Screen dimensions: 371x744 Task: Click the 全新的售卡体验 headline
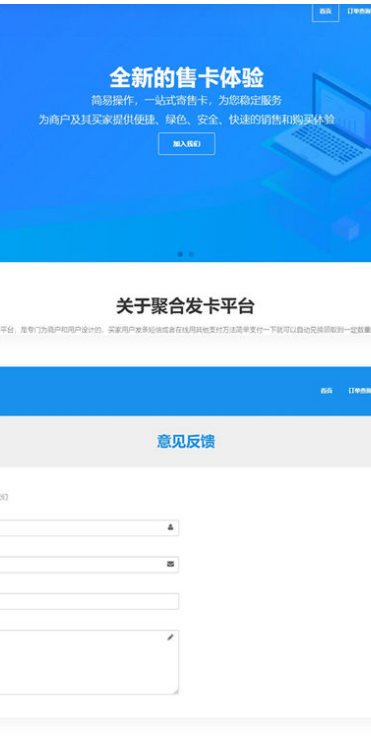[x=186, y=78]
